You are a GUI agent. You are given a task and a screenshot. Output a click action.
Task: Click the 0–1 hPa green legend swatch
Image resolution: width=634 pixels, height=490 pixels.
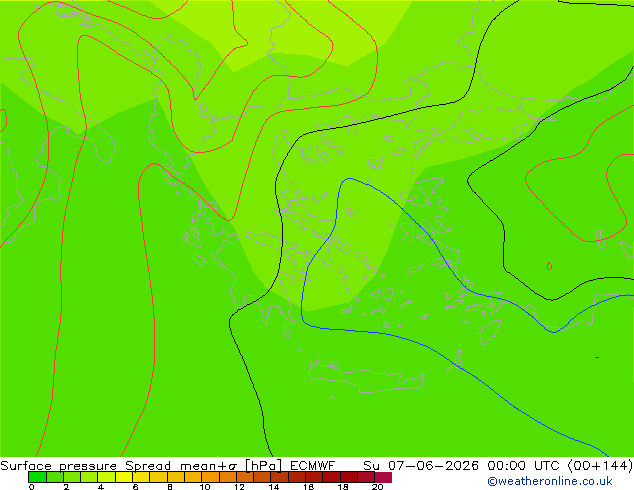[37, 477]
